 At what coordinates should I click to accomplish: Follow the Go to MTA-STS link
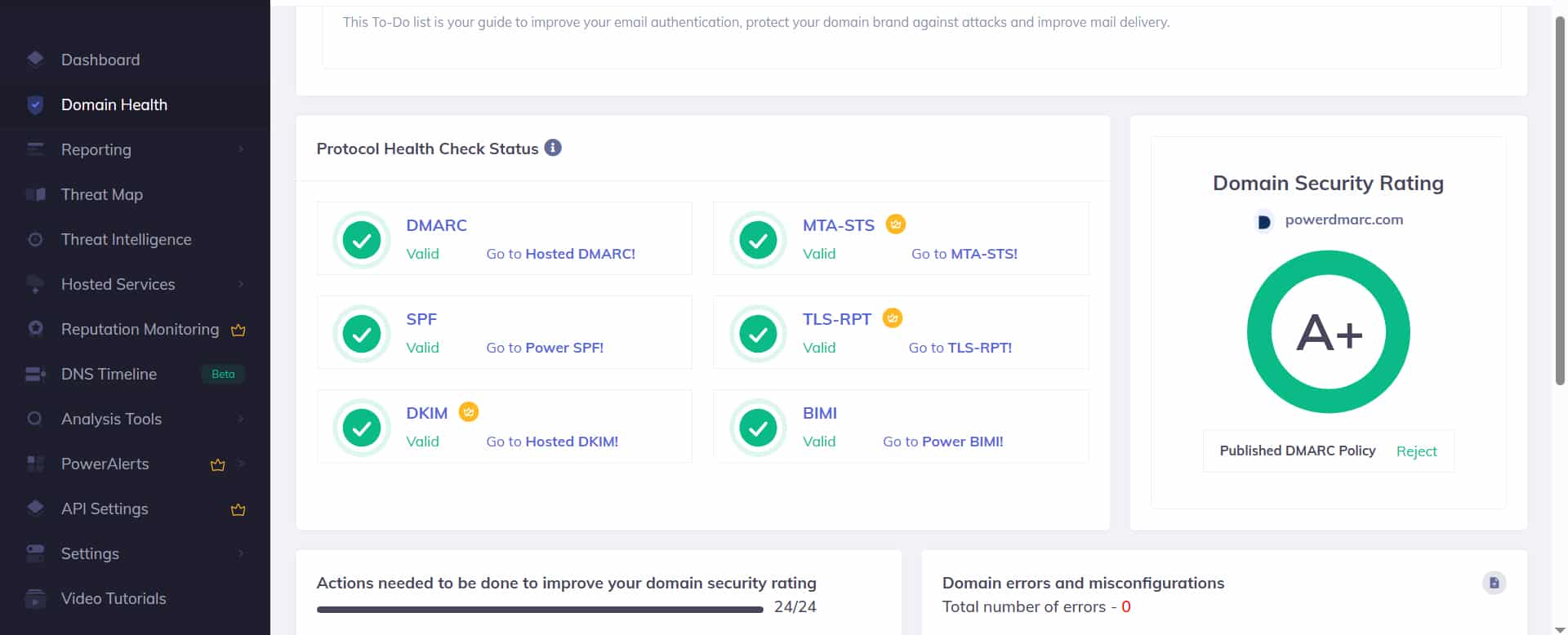pos(964,254)
